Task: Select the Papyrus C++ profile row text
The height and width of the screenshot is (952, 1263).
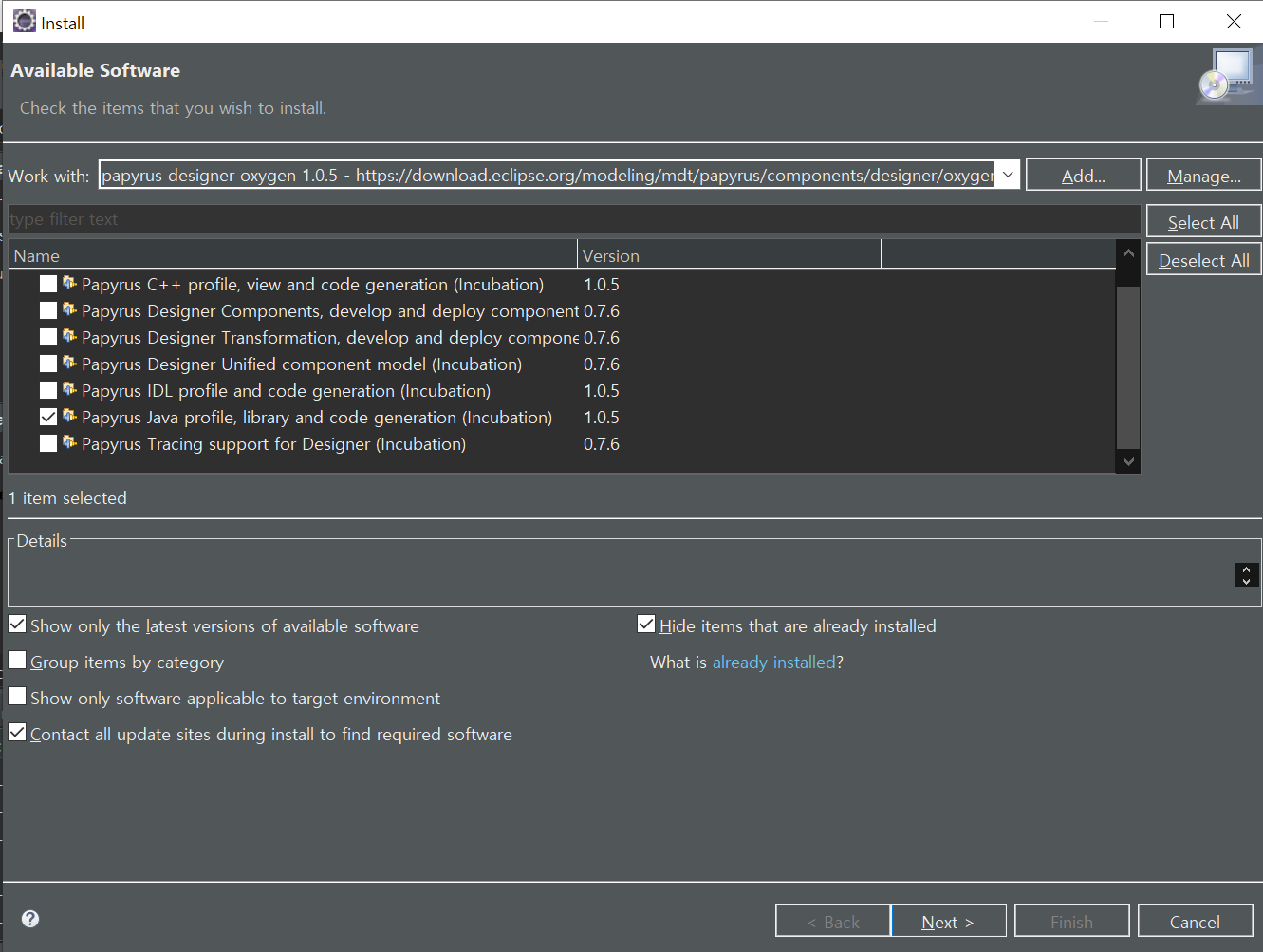Action: 312,284
